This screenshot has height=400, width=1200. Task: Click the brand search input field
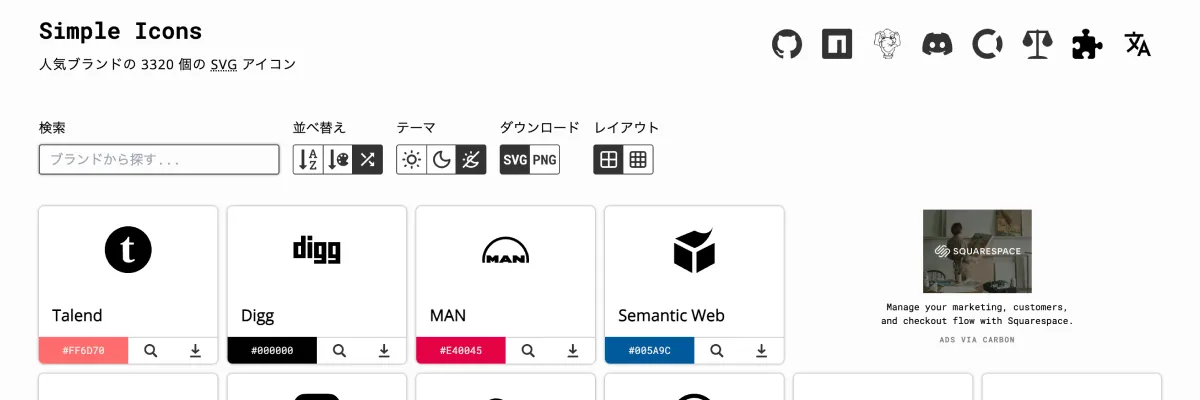tap(159, 160)
